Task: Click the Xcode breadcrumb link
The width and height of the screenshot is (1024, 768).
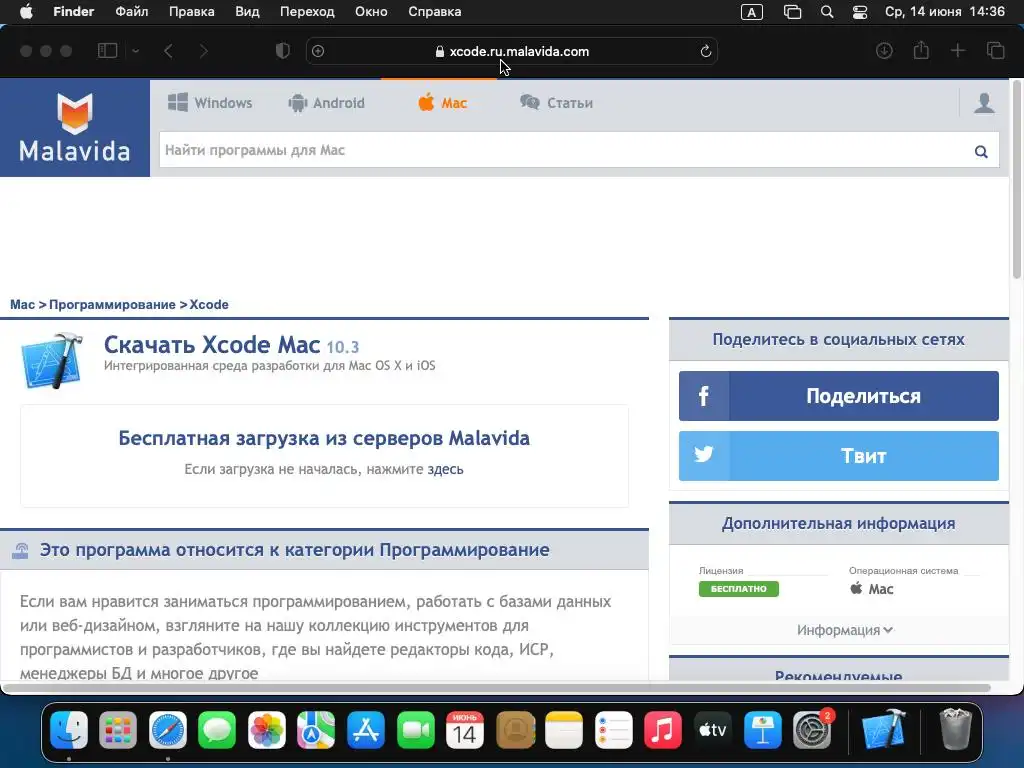Action: 209,304
